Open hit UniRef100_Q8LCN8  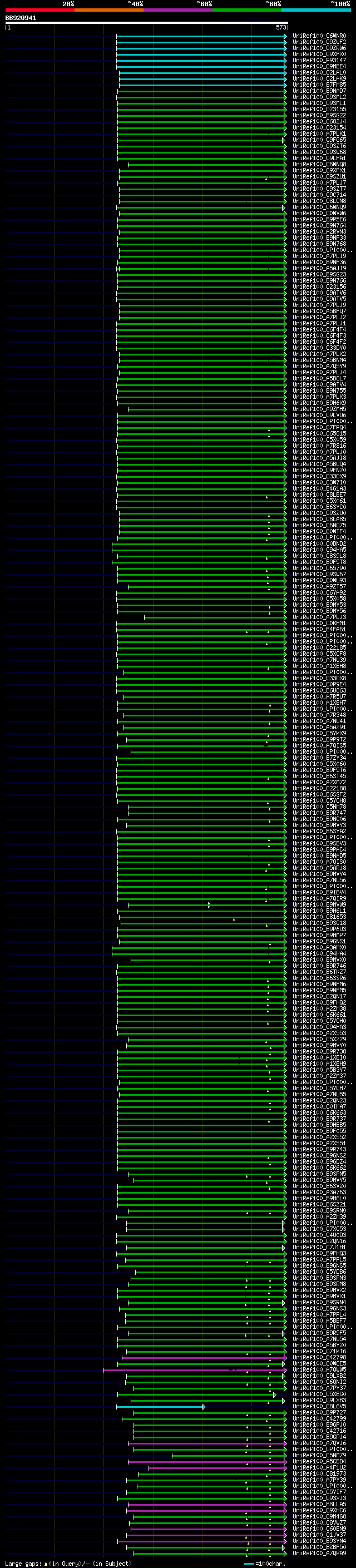coord(319,201)
